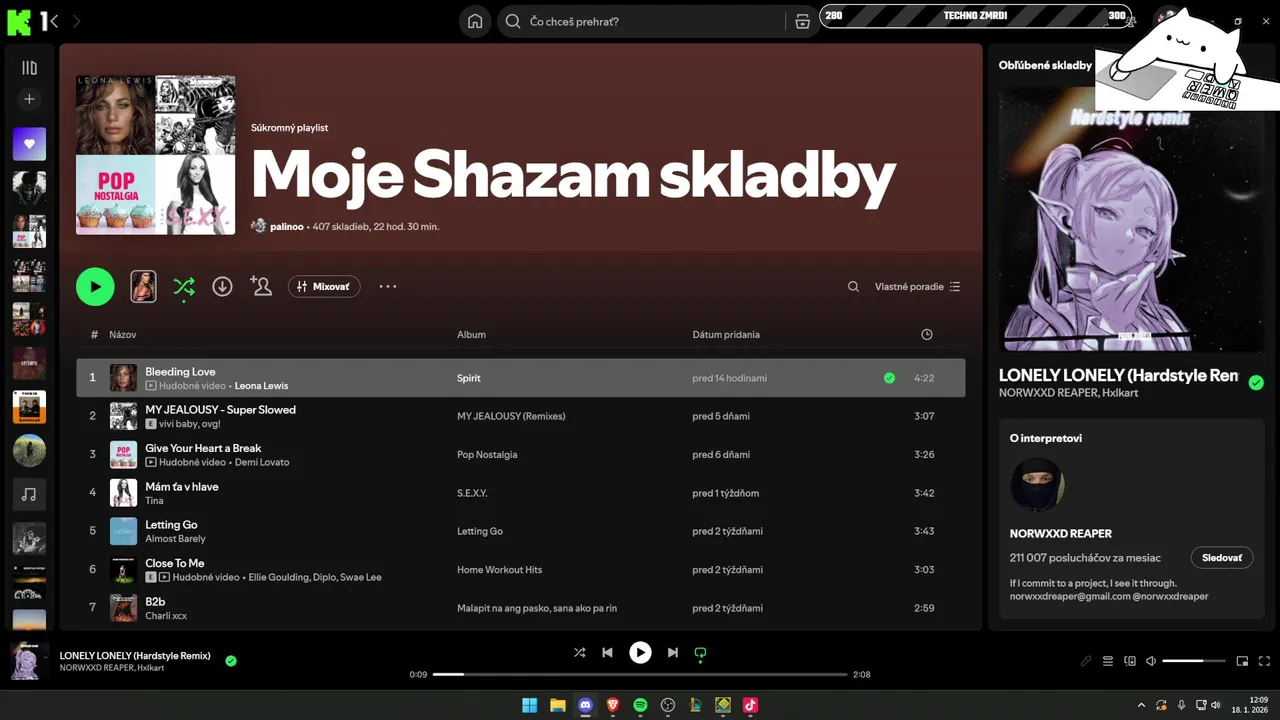1280x720 pixels.
Task: Open the Vlastné poradie sort dropdown
Action: [917, 287]
